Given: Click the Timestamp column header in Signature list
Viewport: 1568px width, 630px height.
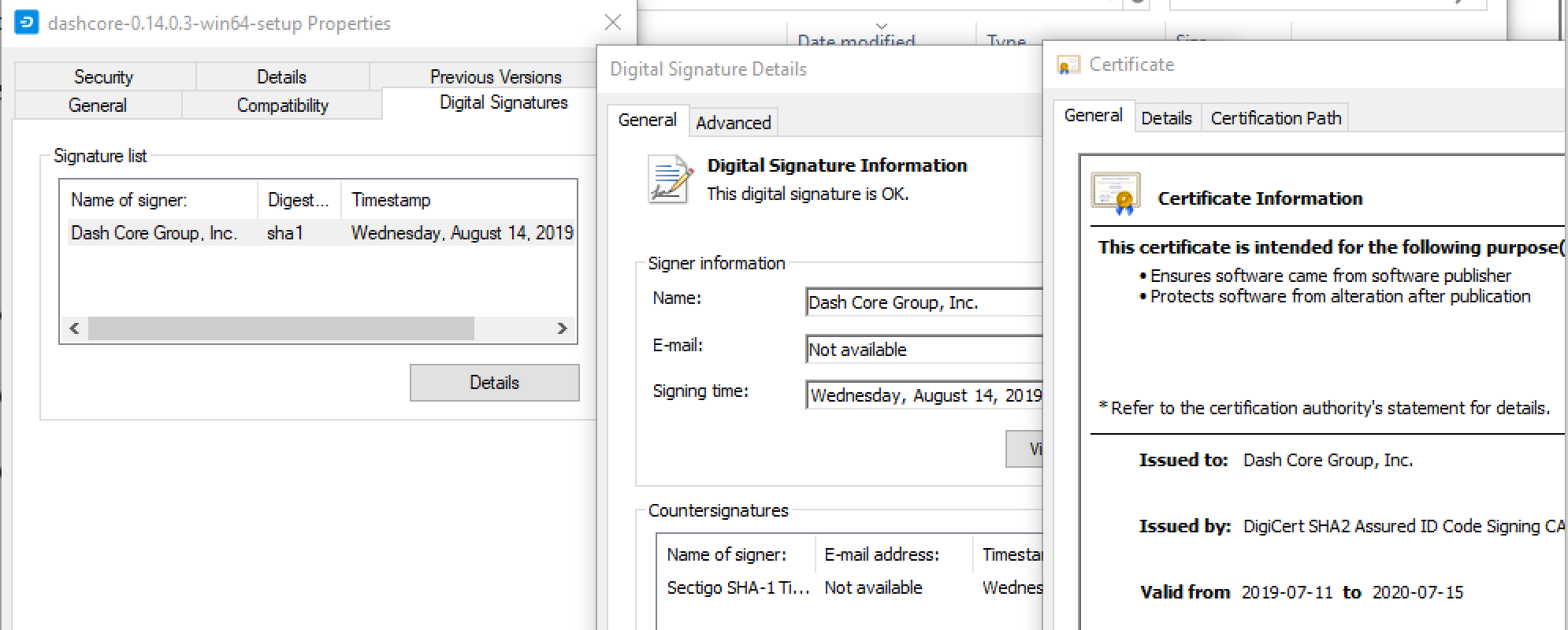Looking at the screenshot, I should (459, 200).
